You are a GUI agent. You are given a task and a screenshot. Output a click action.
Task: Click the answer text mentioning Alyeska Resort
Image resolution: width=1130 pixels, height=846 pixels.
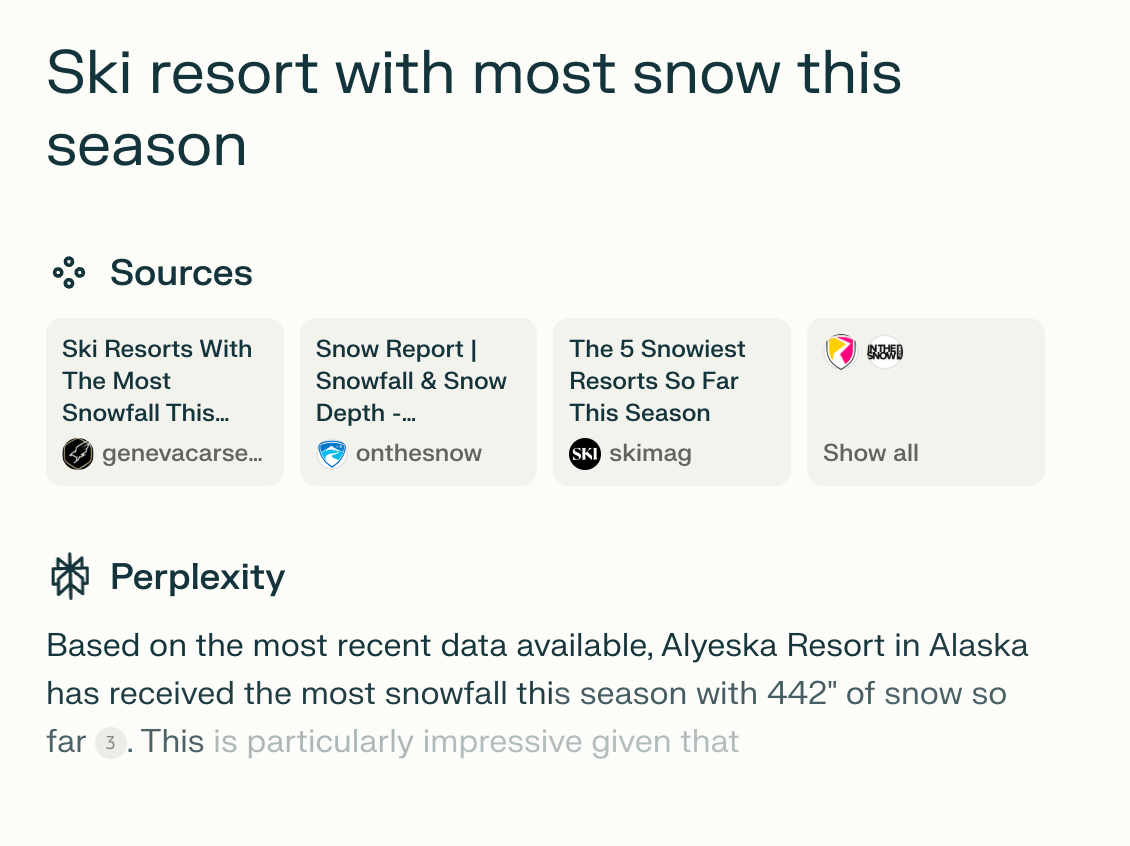point(537,693)
